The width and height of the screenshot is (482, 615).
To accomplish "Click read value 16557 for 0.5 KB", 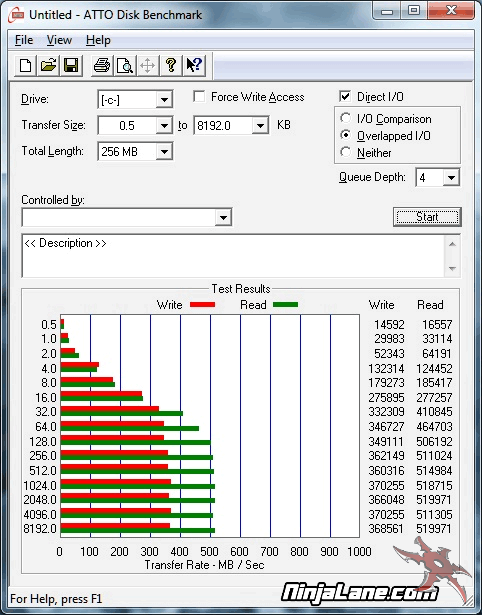I will pos(437,325).
